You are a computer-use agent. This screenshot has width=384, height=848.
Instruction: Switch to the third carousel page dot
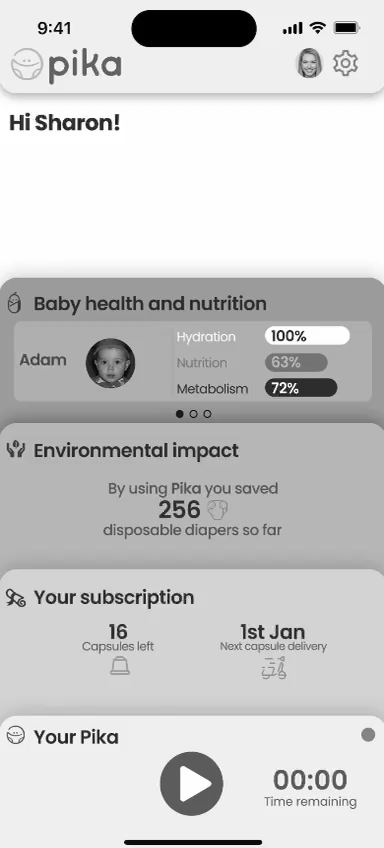pyautogui.click(x=207, y=414)
